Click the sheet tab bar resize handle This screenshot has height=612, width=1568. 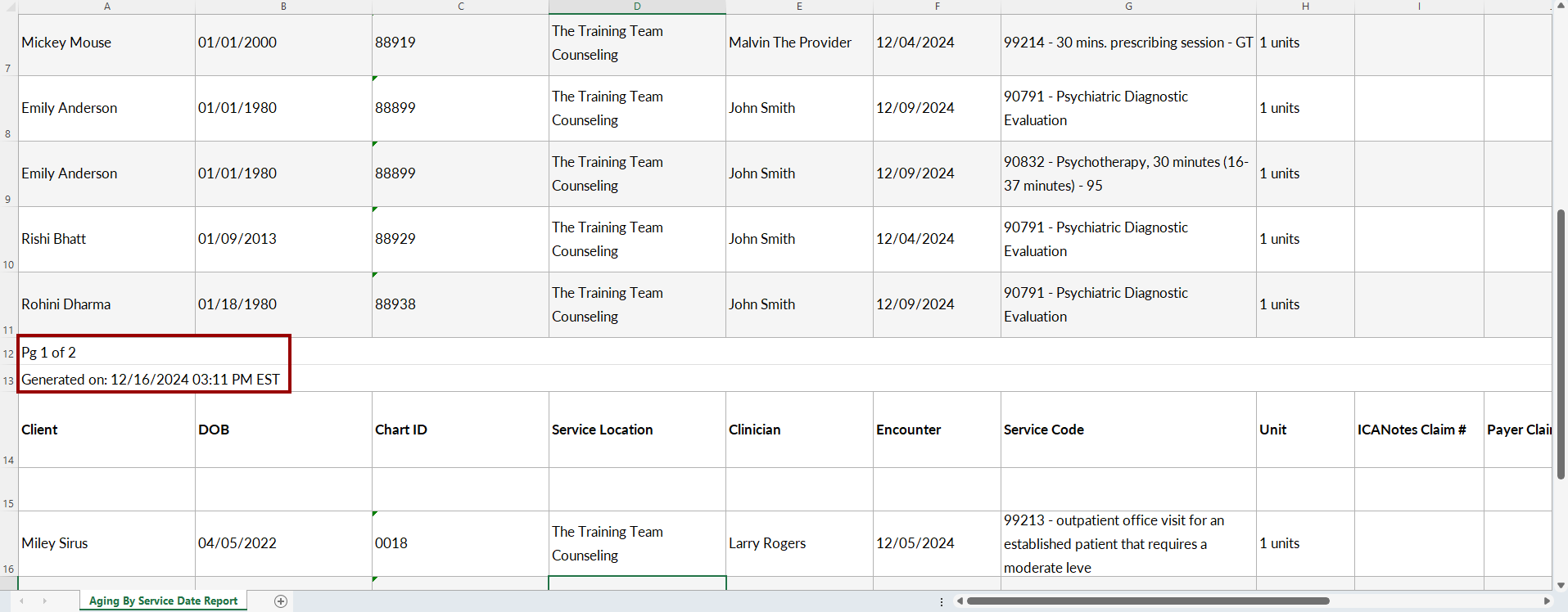(x=942, y=601)
